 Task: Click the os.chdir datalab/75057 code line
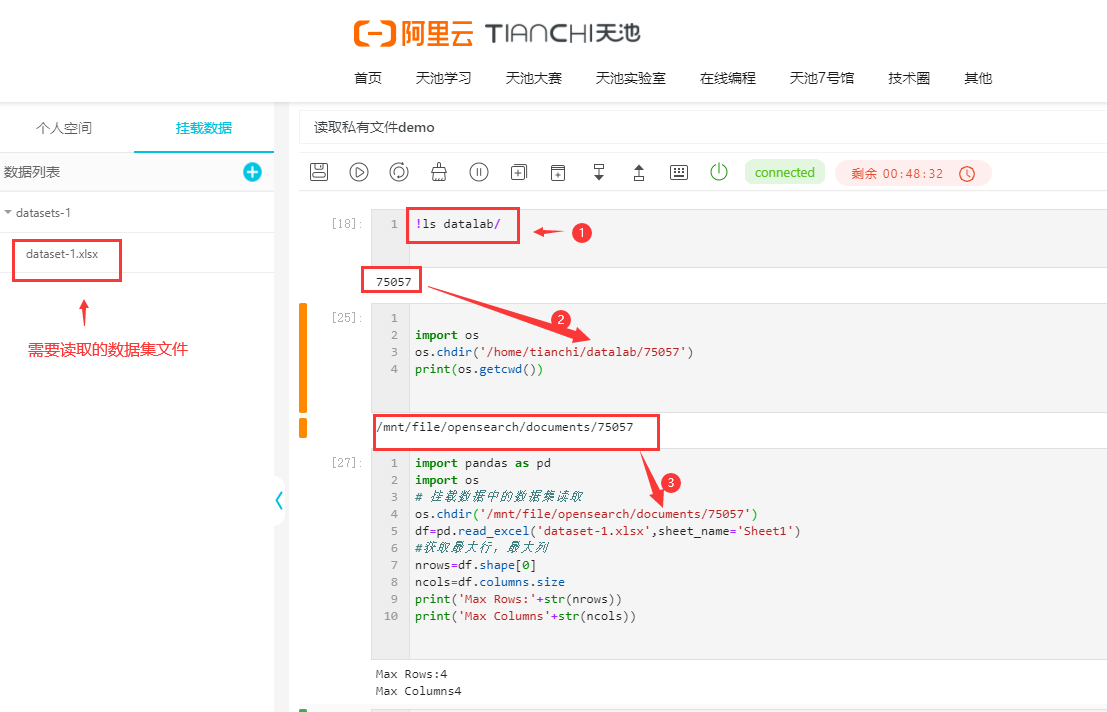point(554,351)
